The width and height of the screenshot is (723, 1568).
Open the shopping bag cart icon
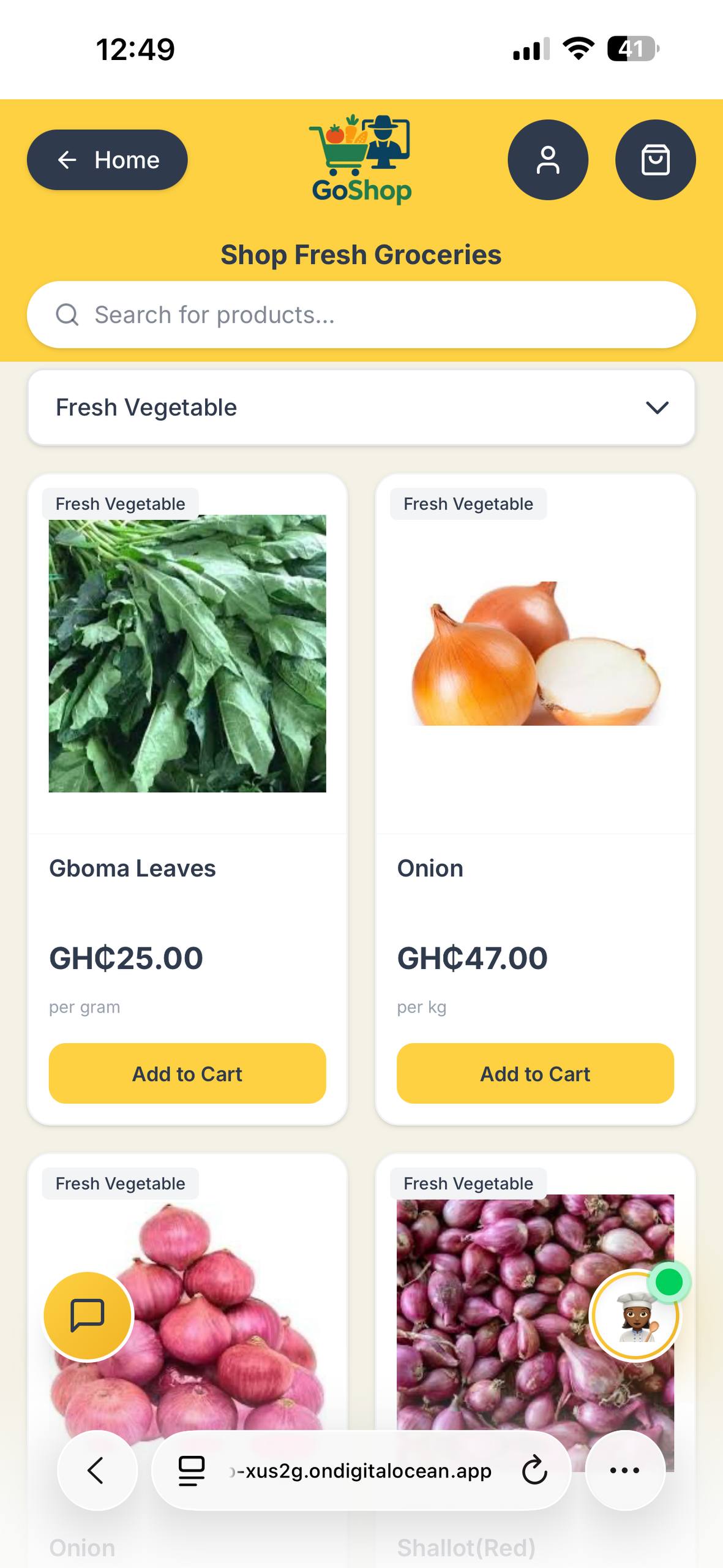coord(655,160)
